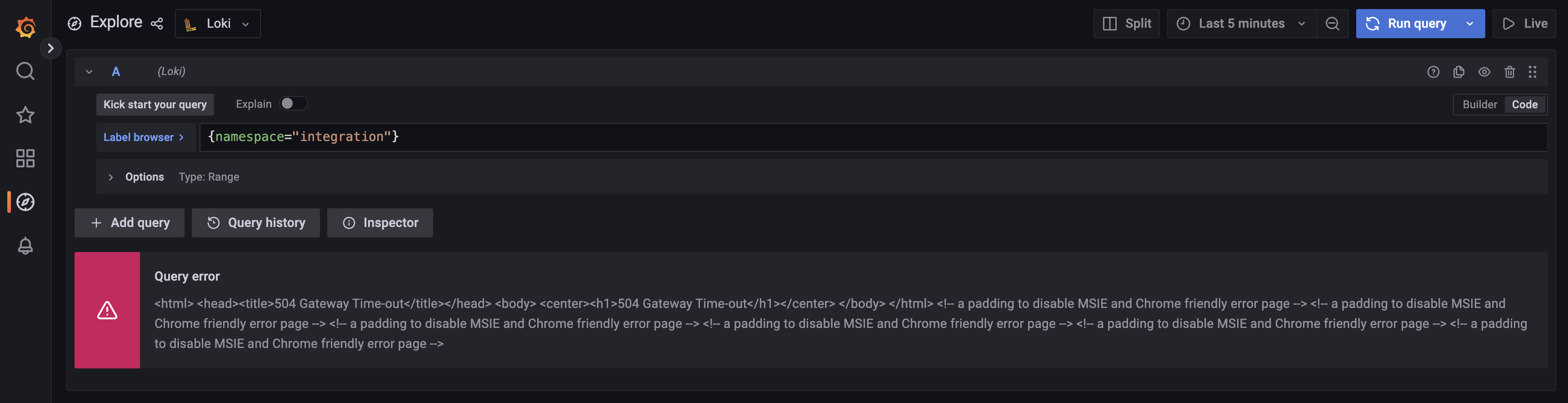Select the Code tab
1568x403 pixels.
click(1524, 104)
